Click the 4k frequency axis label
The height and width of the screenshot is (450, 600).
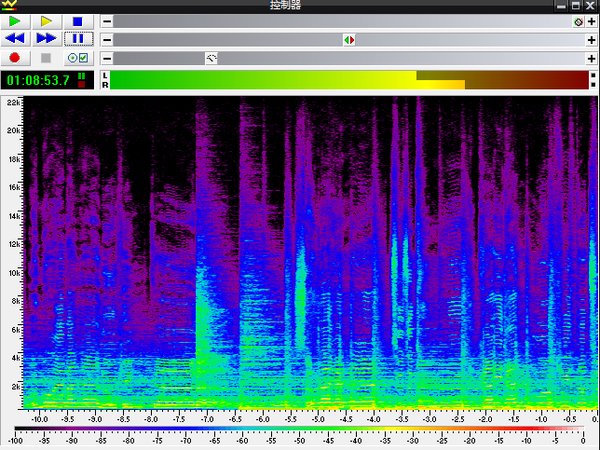click(16, 359)
